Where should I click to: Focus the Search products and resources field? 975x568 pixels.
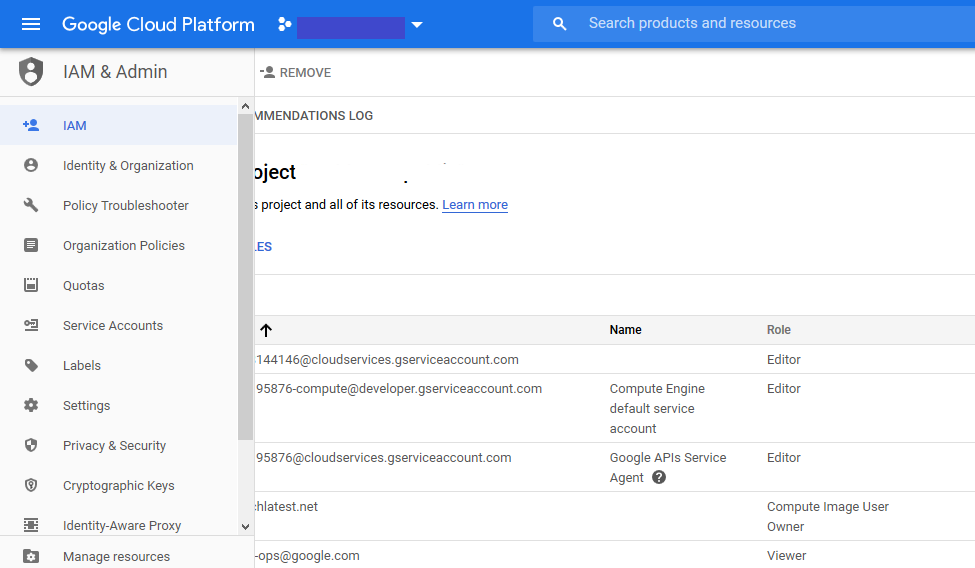coord(754,24)
